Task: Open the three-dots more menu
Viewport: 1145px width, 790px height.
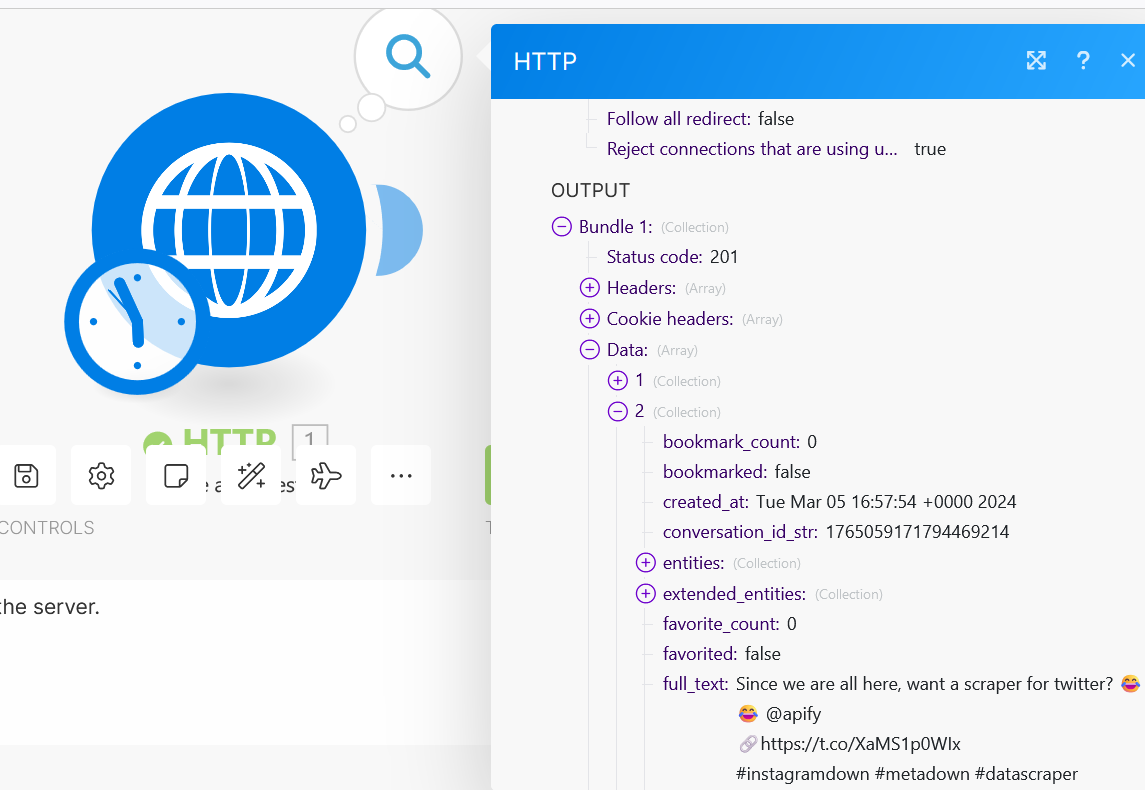Action: click(x=401, y=475)
